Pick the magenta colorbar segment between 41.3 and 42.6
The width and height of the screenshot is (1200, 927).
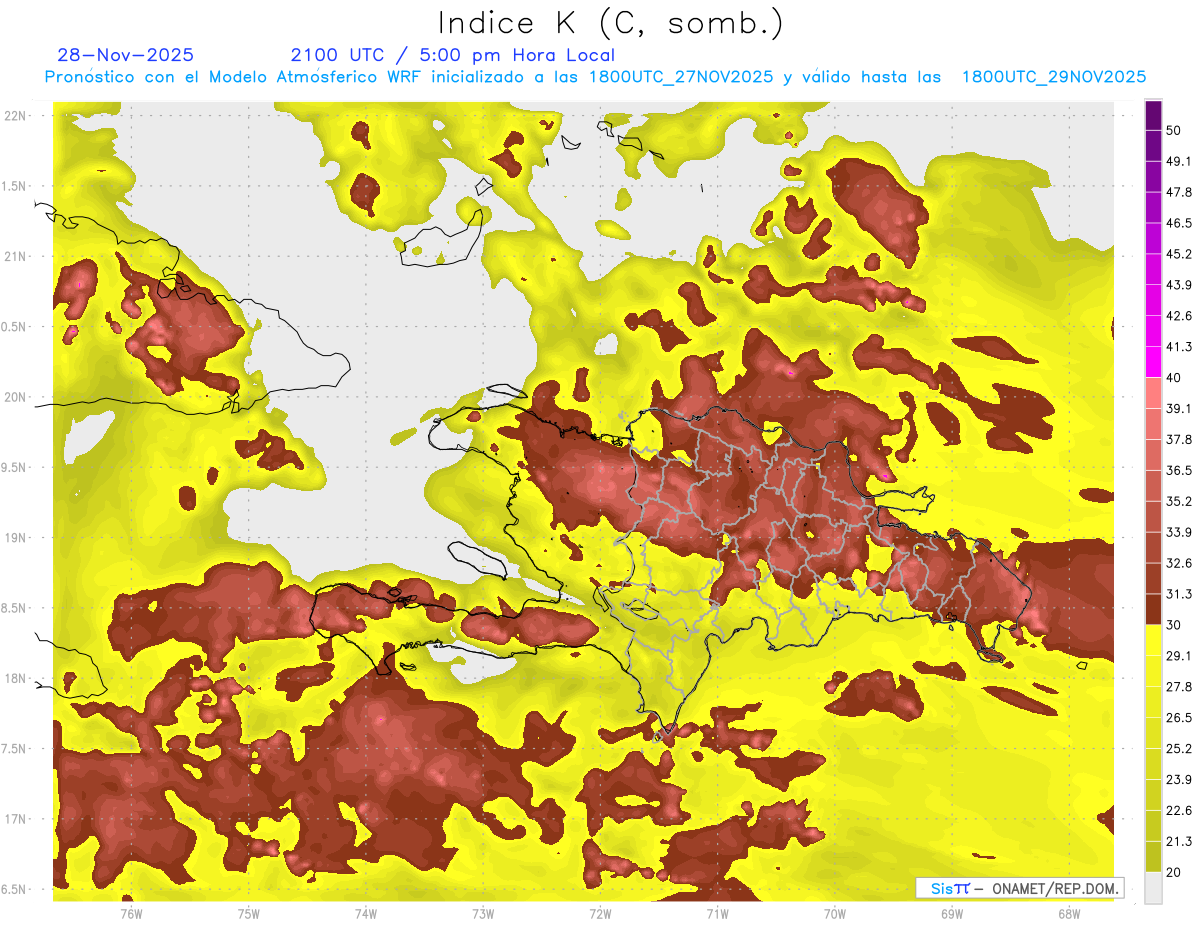click(1153, 332)
